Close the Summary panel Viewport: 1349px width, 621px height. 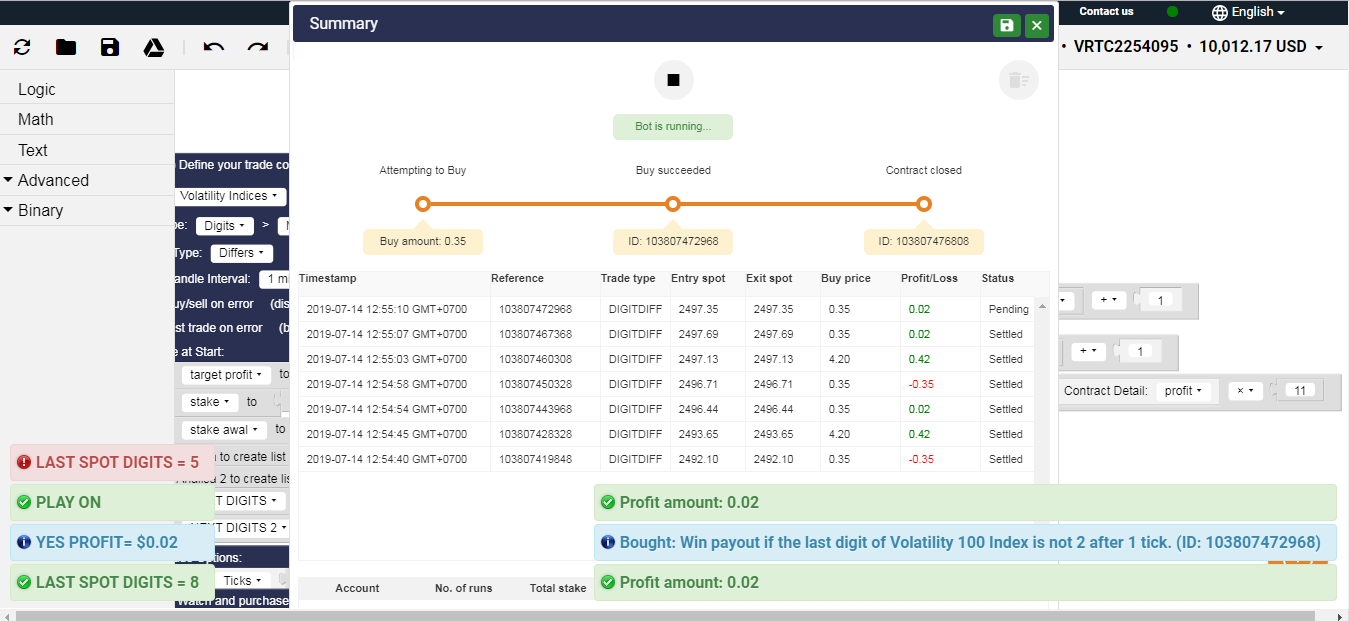pos(1037,25)
